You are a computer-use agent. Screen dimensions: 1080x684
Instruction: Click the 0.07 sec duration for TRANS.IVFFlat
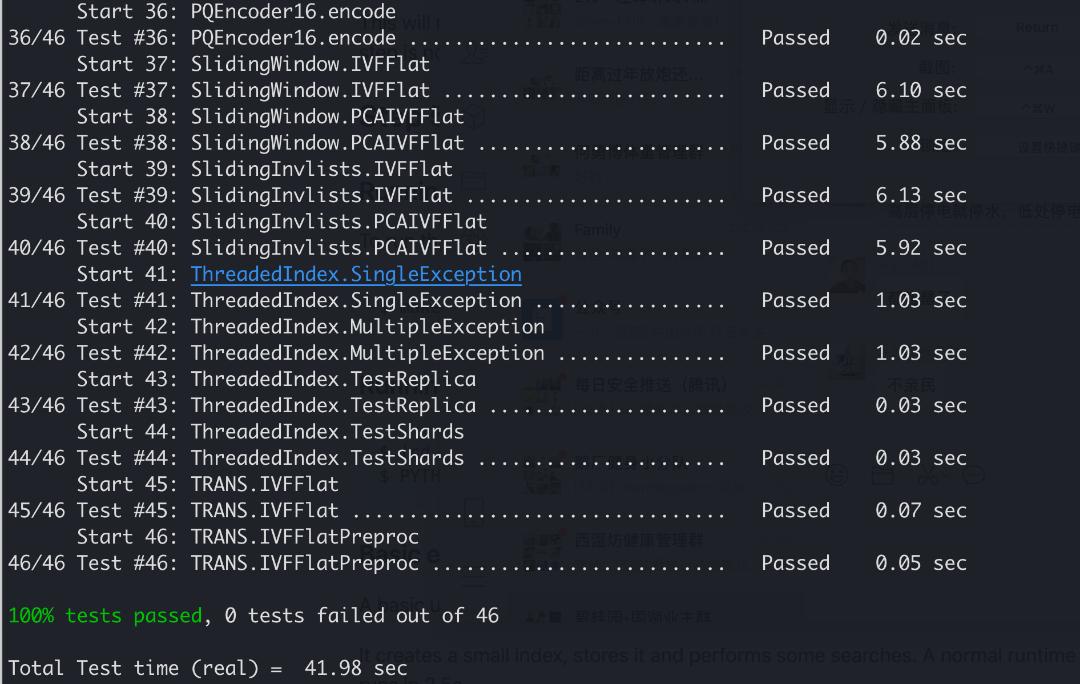[921, 510]
